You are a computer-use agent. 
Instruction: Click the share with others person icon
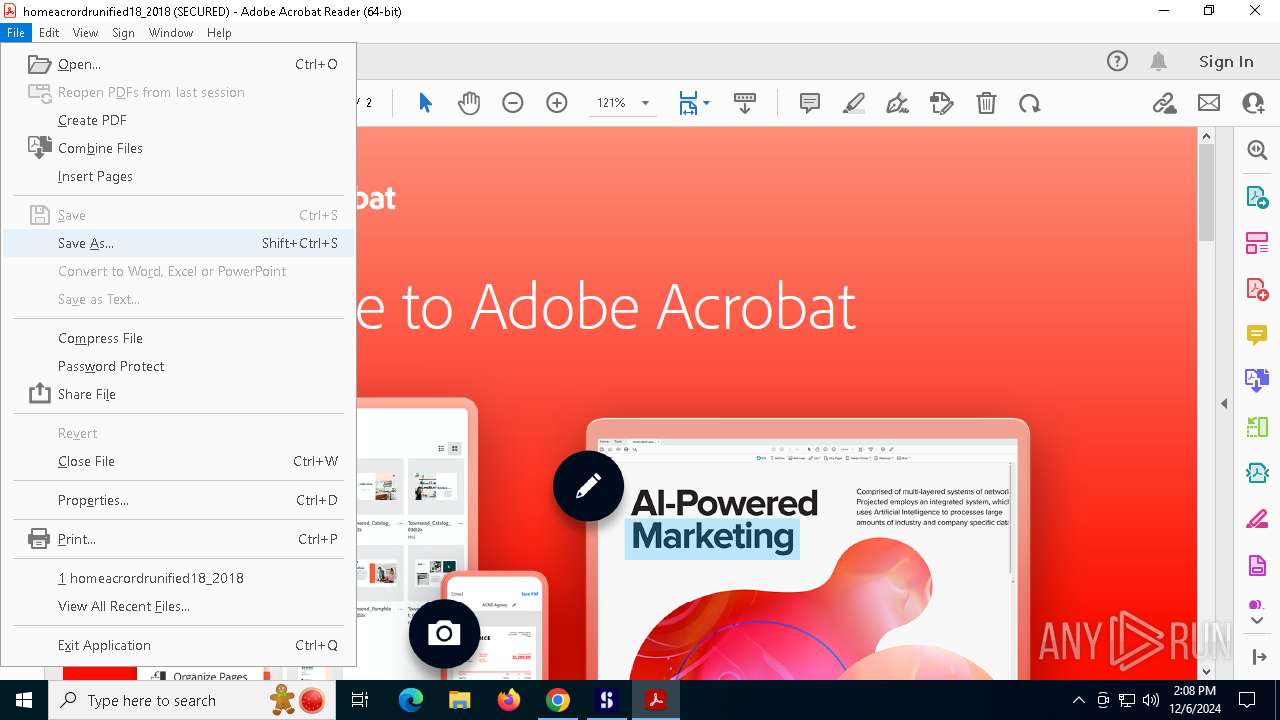(1253, 103)
